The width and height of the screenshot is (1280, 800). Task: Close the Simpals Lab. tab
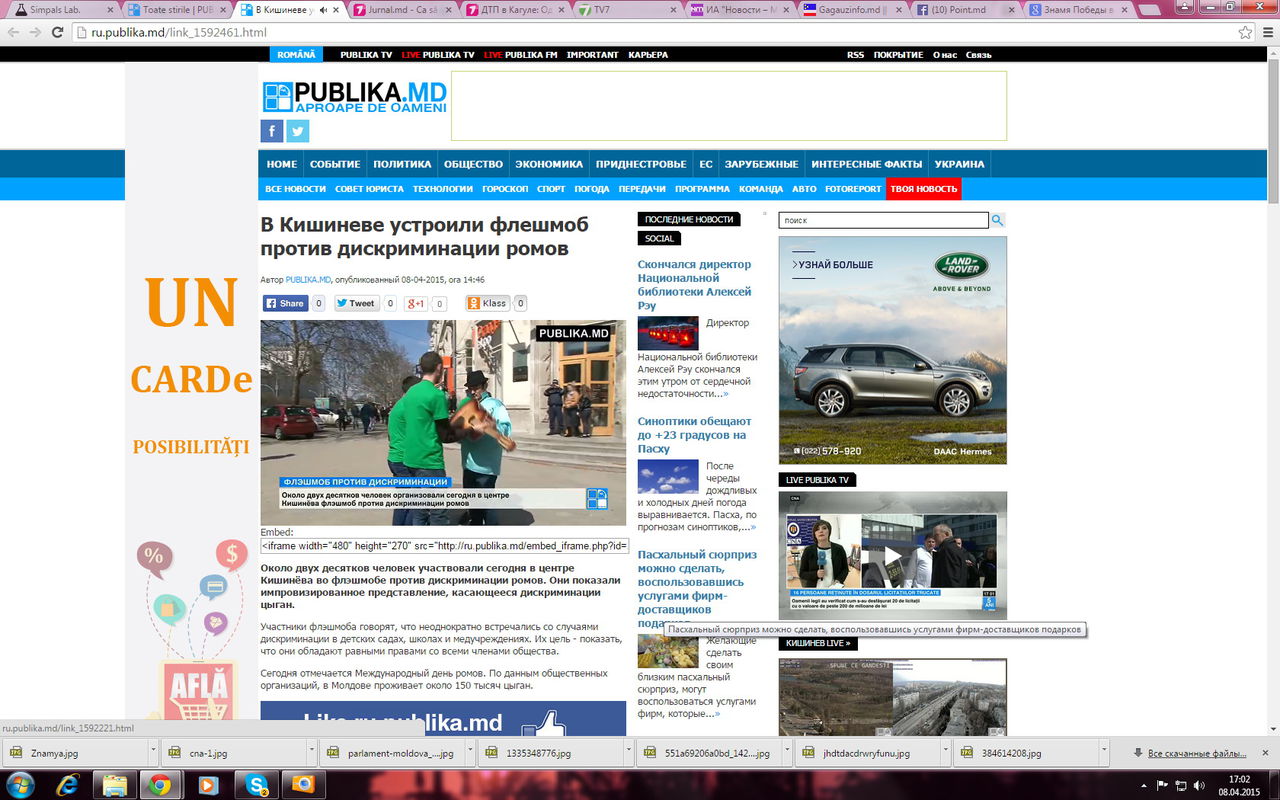click(110, 10)
